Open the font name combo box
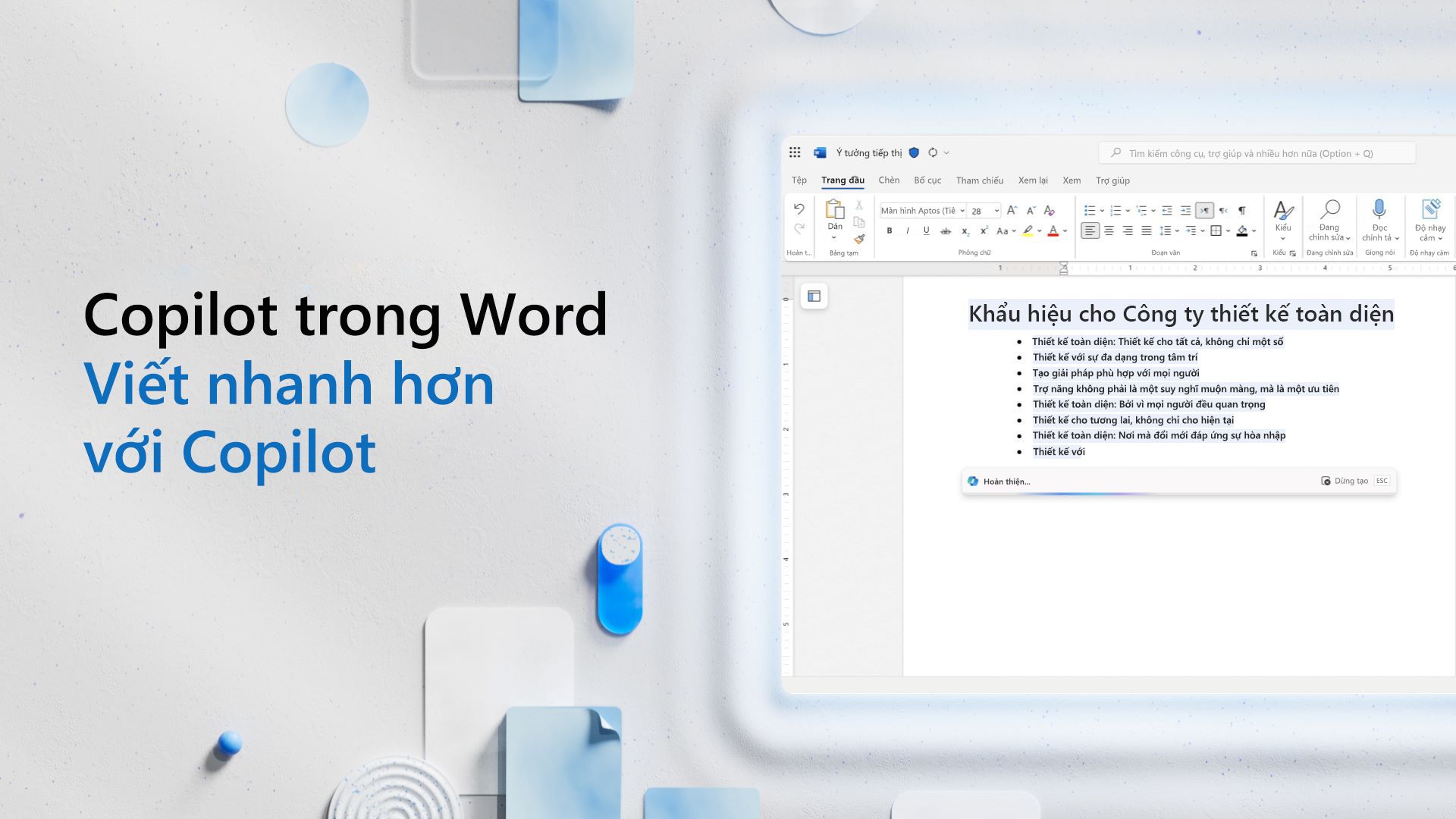Screen dimensions: 1456x819 tap(922, 211)
